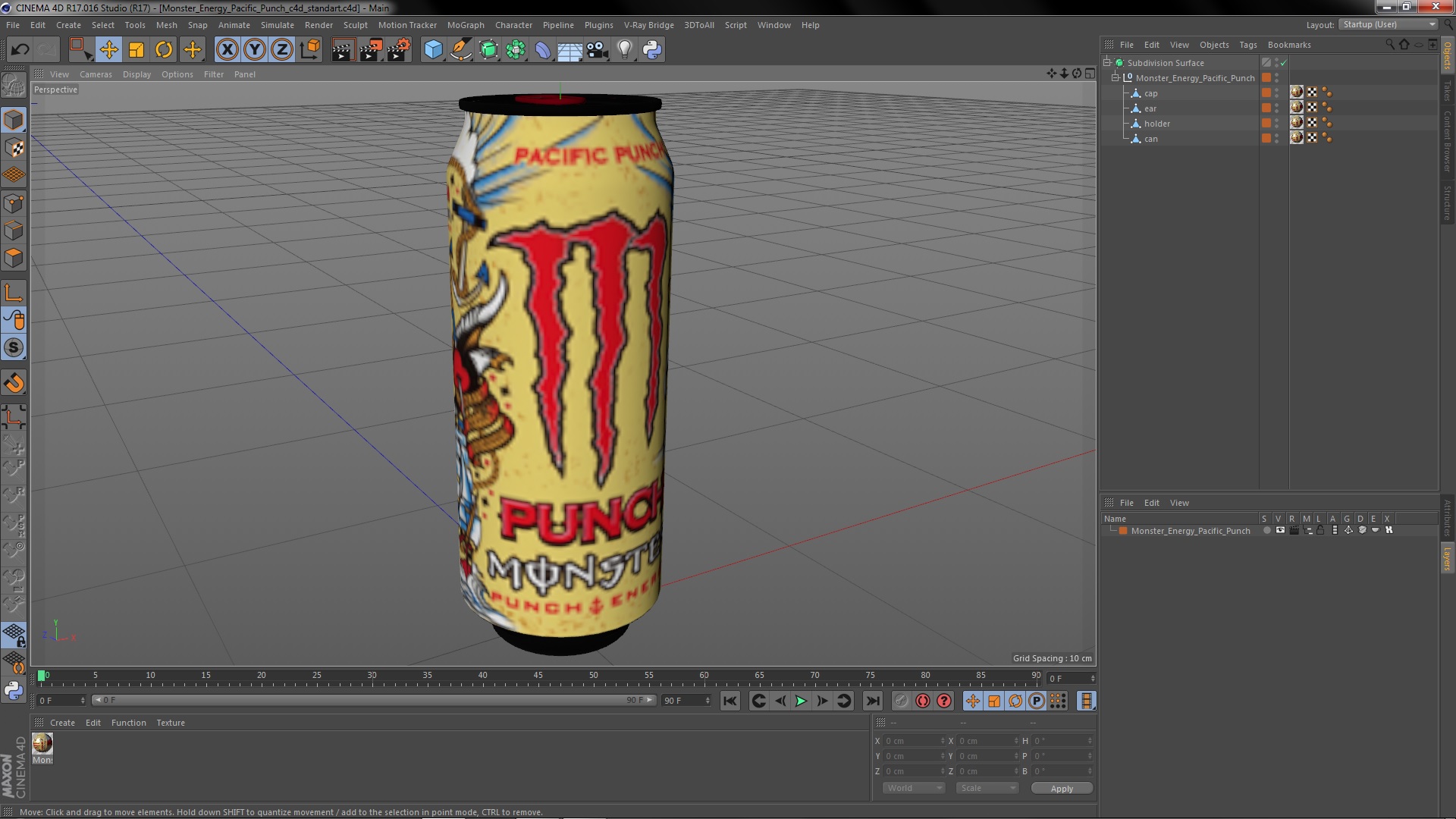Open the V-Ray Bridge menu
This screenshot has height=819, width=1456.
[x=648, y=25]
